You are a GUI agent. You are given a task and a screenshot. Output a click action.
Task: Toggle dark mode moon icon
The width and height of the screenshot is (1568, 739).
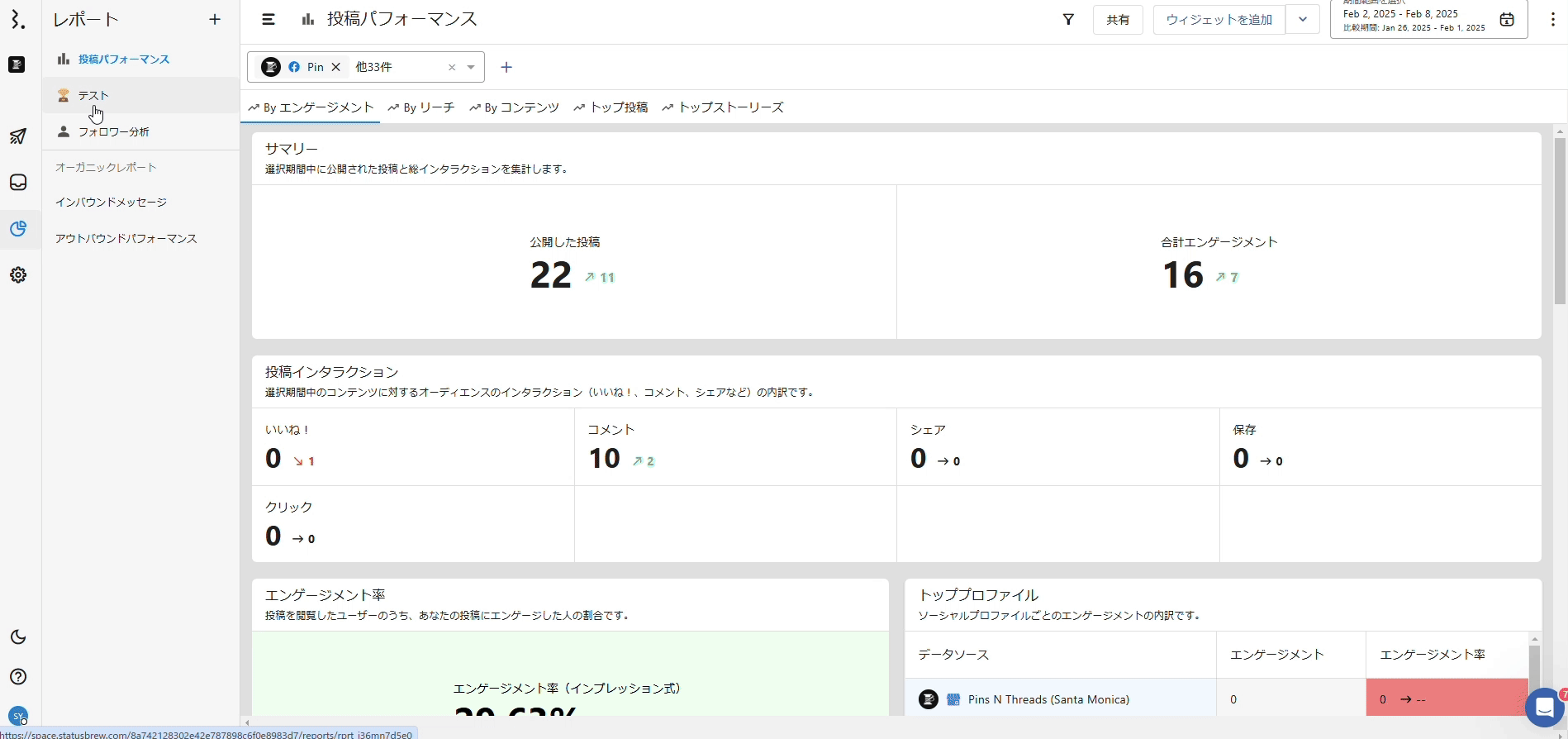[18, 637]
